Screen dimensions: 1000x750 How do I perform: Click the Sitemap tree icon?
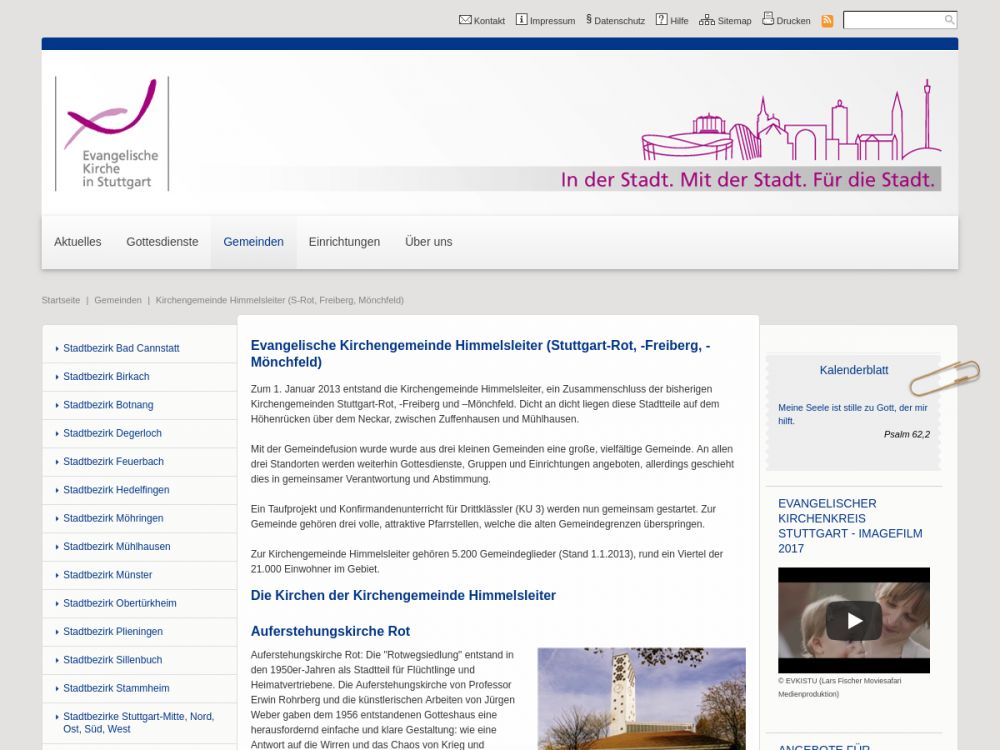click(707, 20)
